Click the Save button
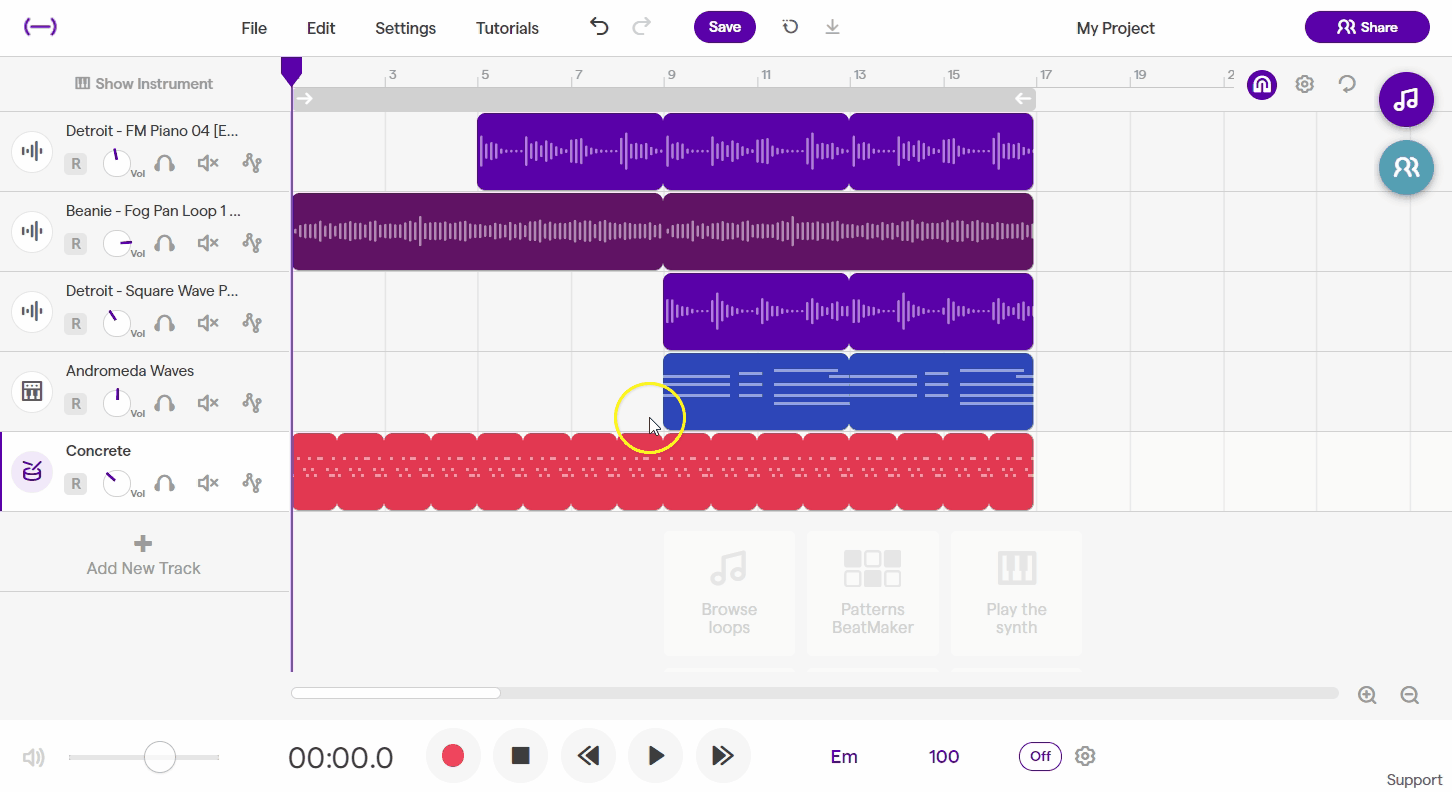 point(724,27)
